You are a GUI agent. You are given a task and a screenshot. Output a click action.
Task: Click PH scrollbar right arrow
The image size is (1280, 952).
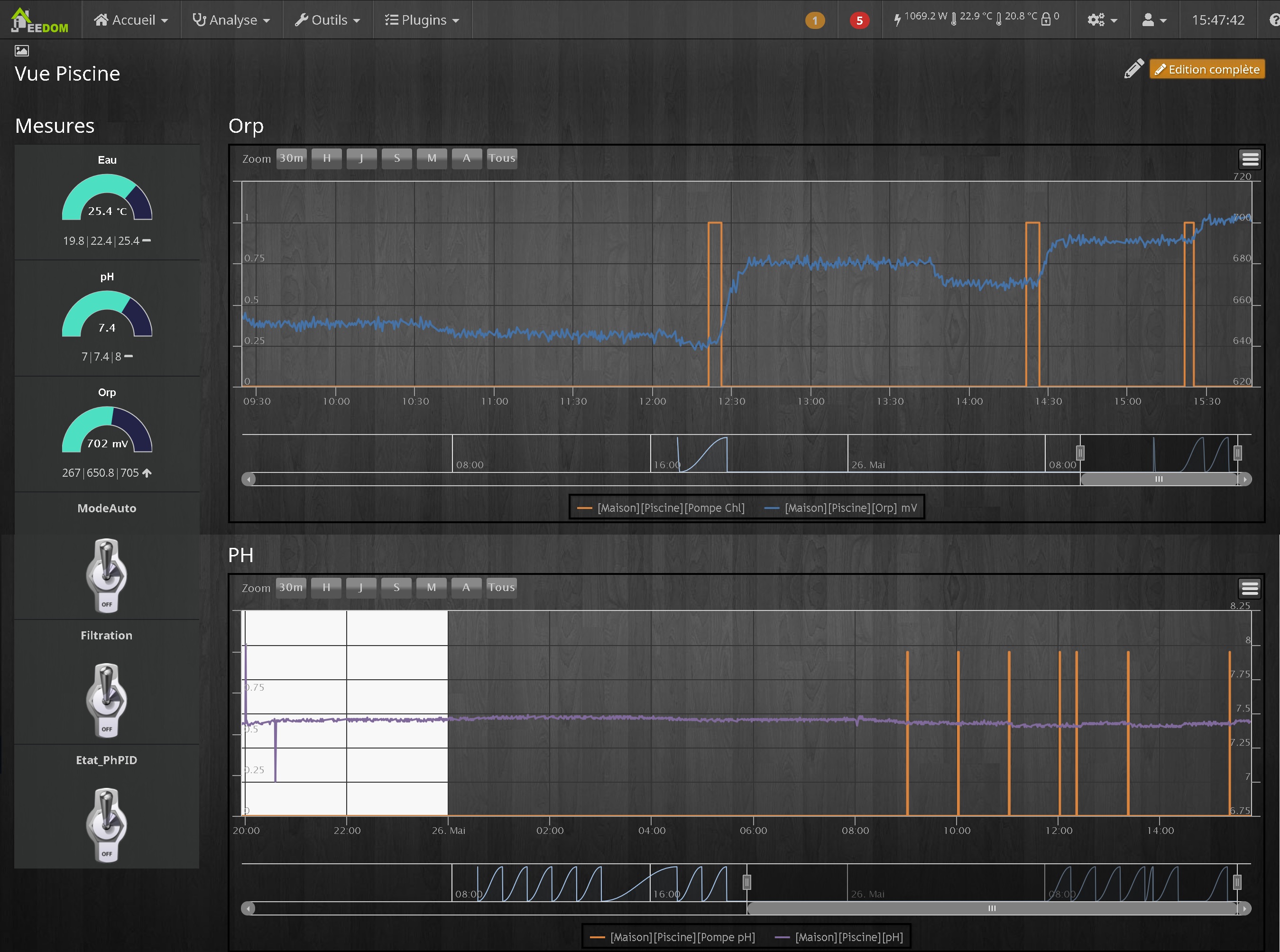click(1244, 909)
